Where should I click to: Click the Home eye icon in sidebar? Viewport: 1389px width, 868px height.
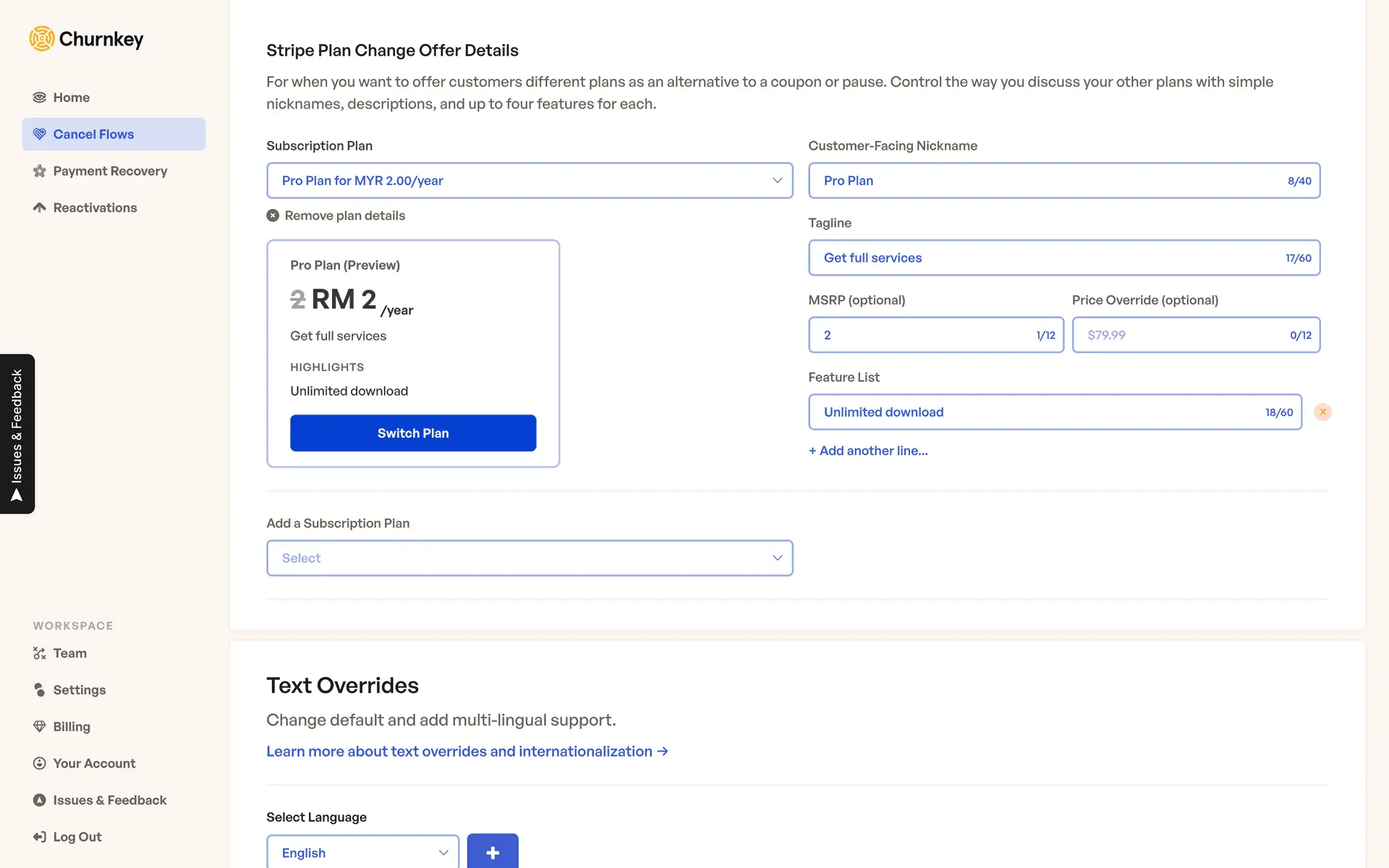point(40,98)
